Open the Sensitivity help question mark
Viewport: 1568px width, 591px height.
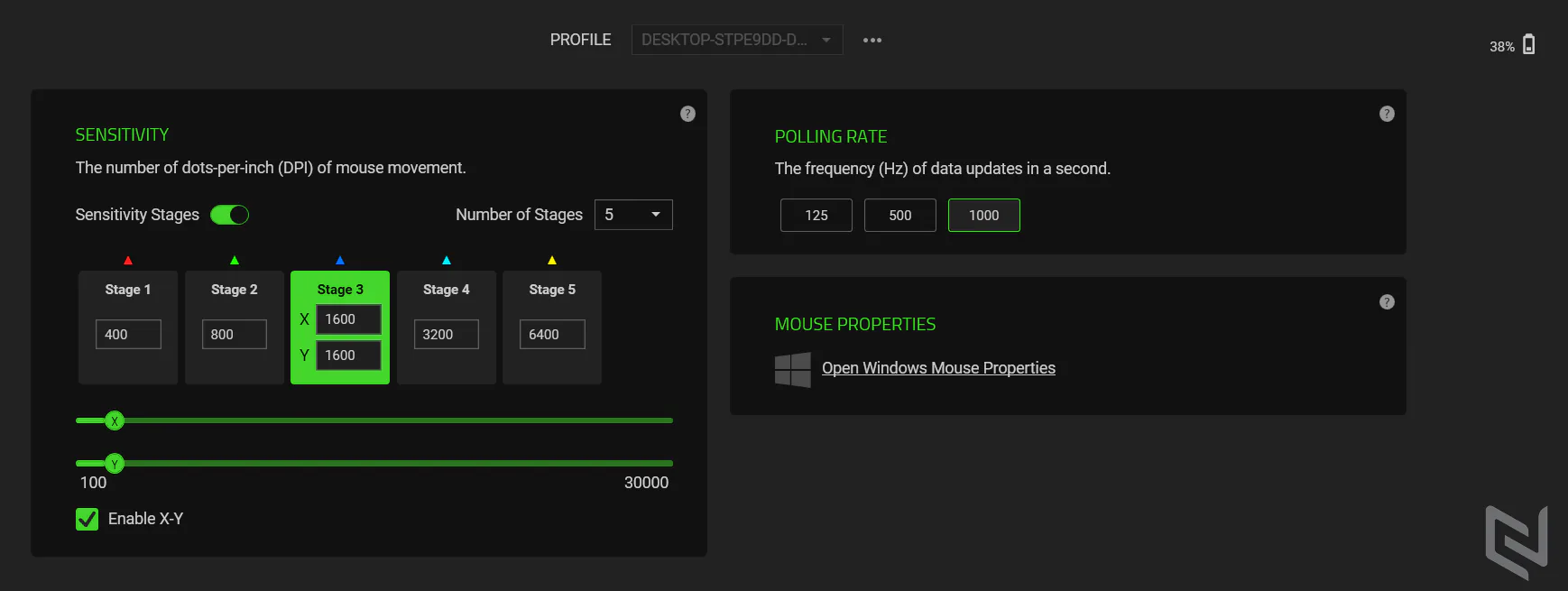coord(687,114)
